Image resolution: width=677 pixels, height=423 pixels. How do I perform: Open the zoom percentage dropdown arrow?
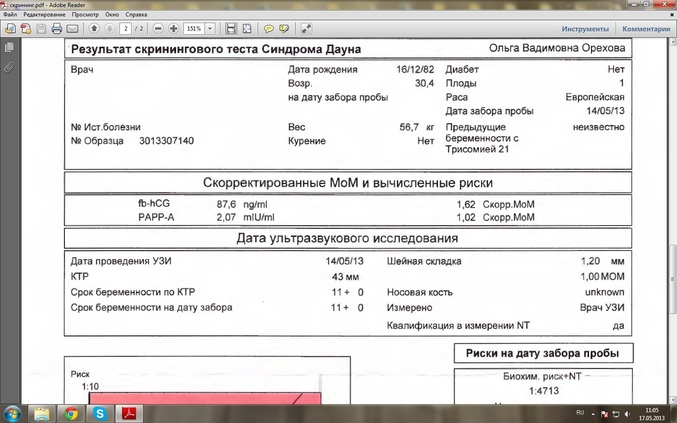(x=212, y=29)
